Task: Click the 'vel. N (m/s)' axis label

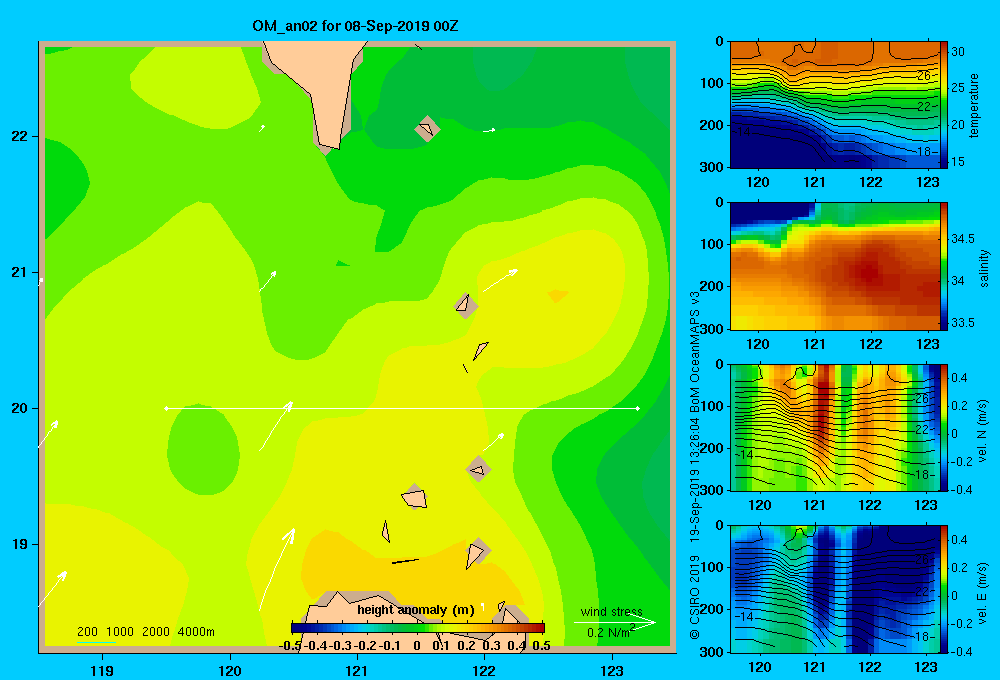Action: (982, 431)
